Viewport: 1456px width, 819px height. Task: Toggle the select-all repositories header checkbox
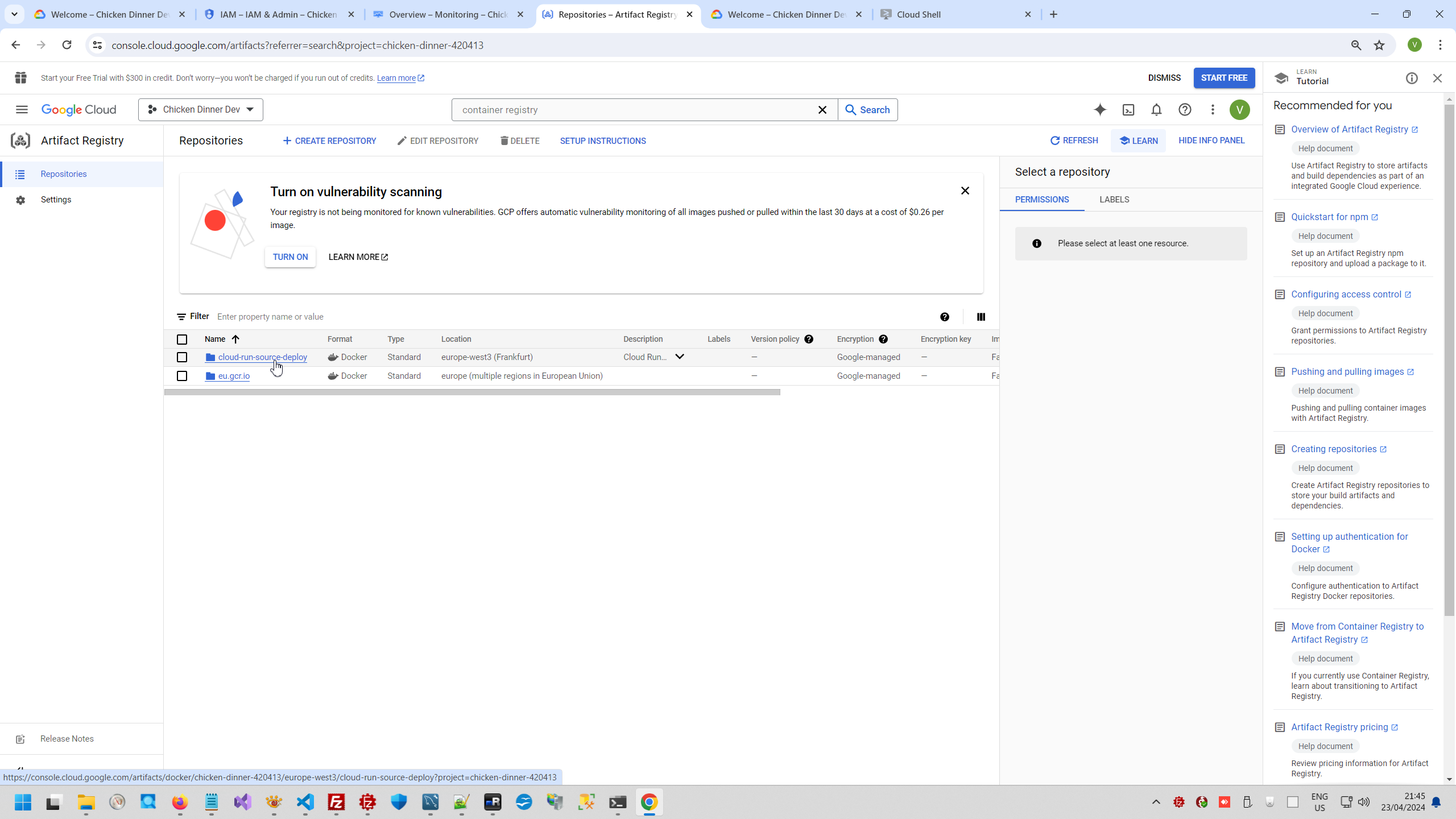(x=182, y=340)
